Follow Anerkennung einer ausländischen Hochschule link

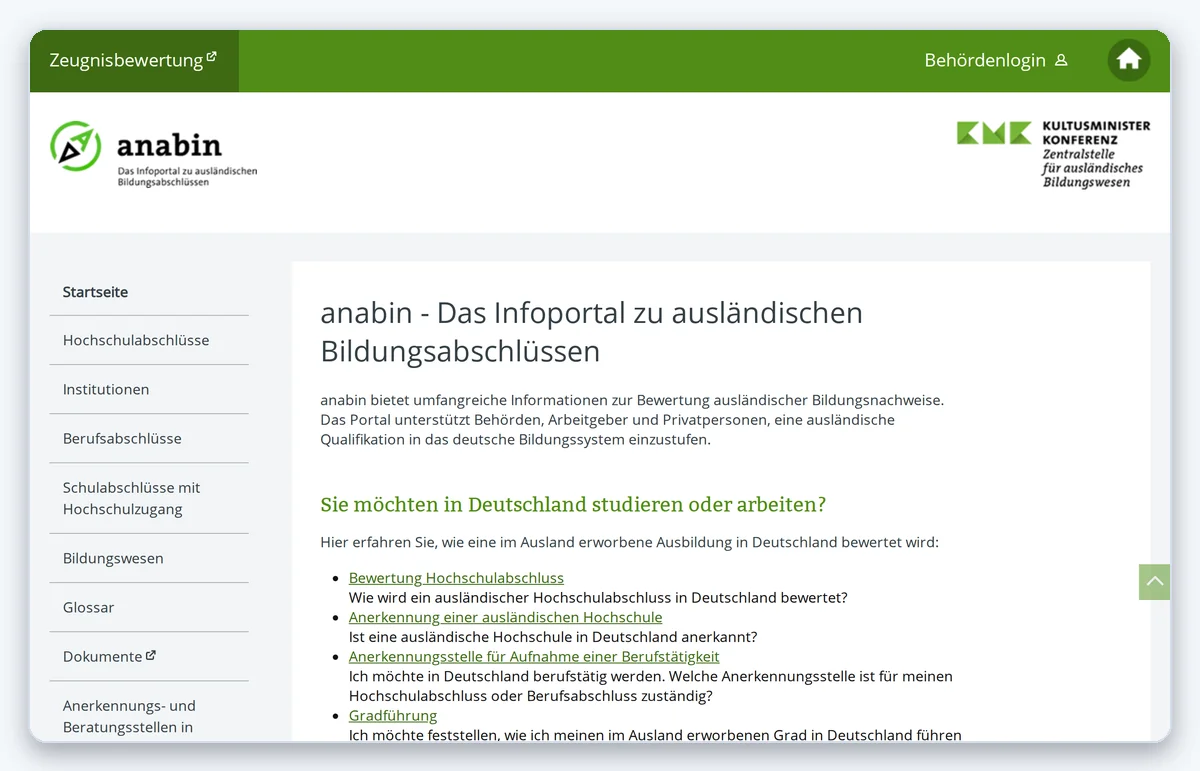(x=505, y=617)
